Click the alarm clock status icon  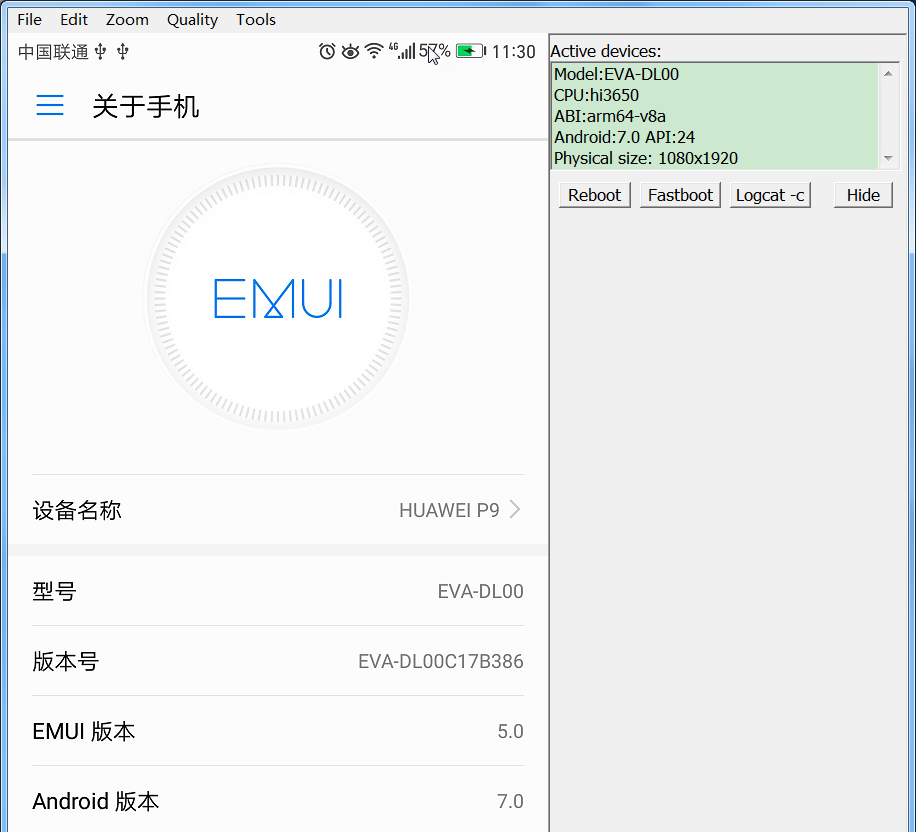pos(327,51)
